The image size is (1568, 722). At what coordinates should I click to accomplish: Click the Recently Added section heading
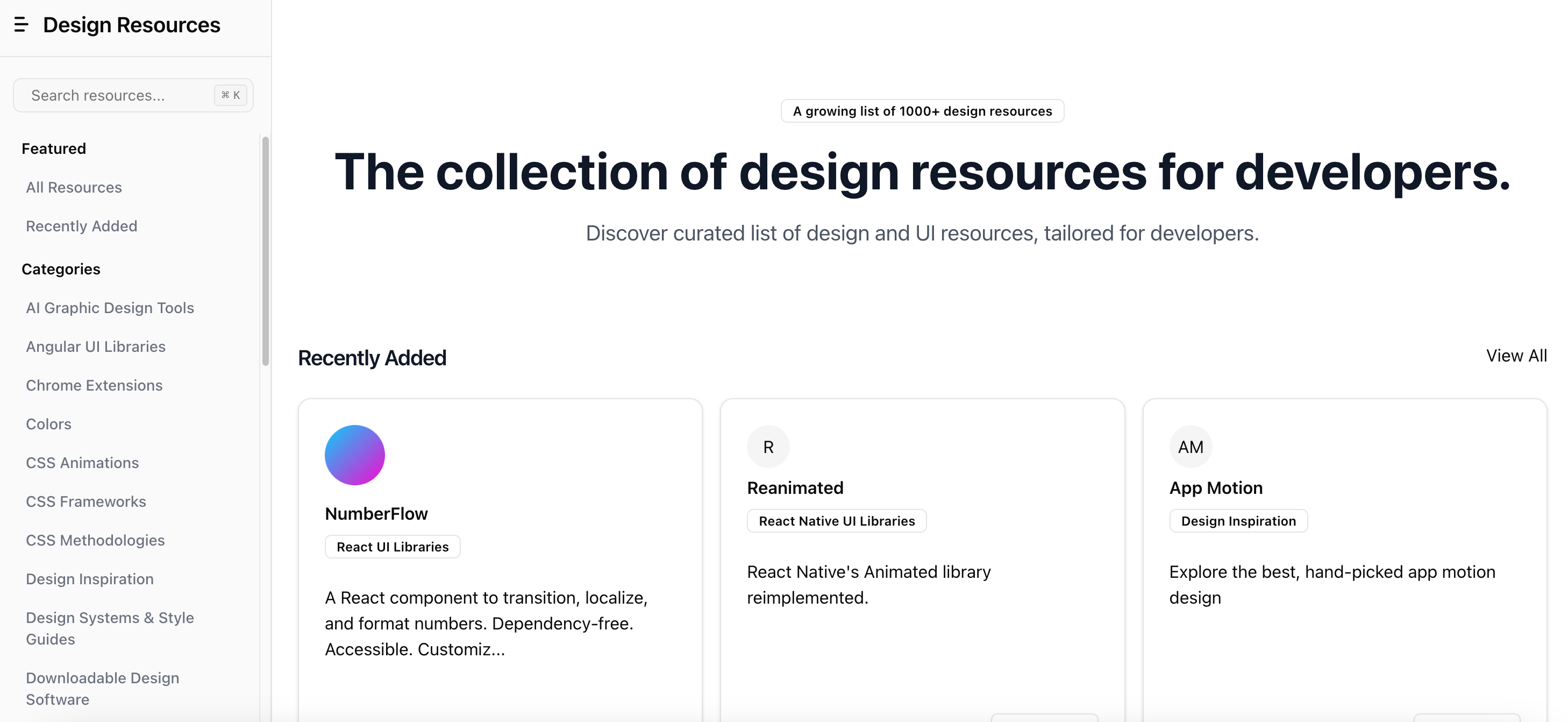pyautogui.click(x=372, y=358)
